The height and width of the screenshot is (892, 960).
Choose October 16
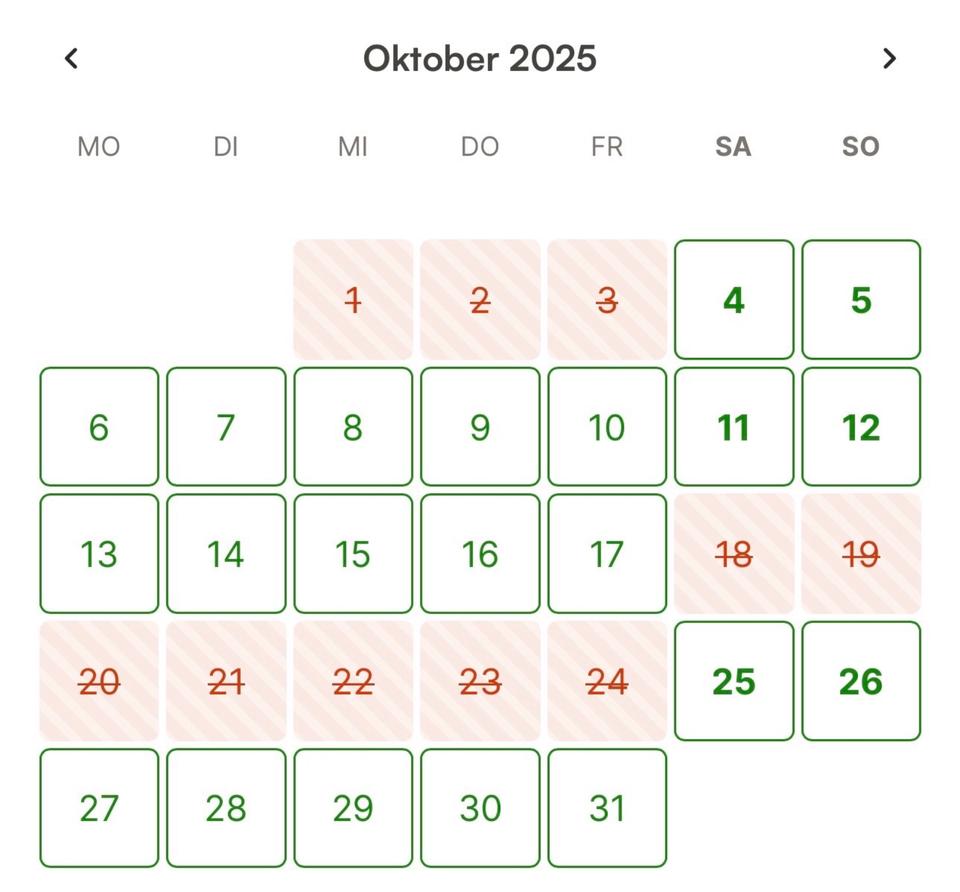pos(480,554)
